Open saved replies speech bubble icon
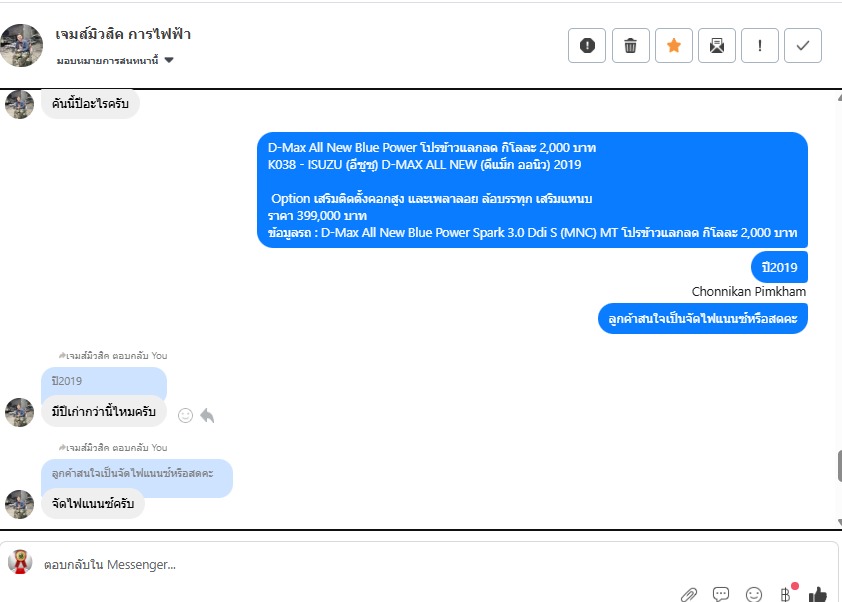842x602 pixels. click(x=721, y=594)
